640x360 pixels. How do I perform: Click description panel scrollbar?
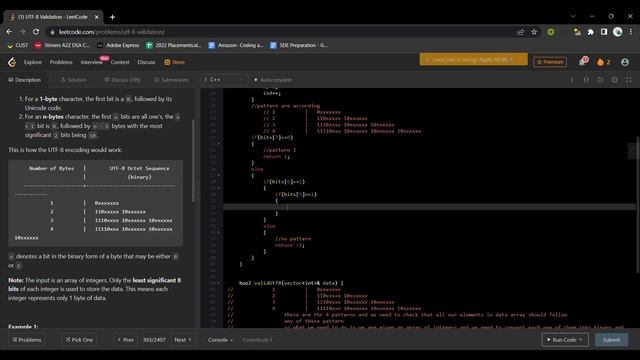pos(193,160)
